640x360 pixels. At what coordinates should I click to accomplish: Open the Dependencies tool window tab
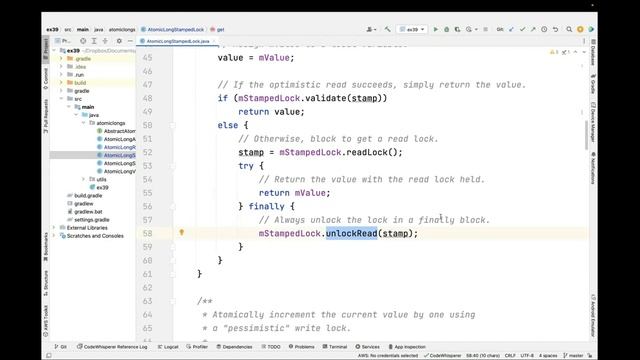pos(234,347)
